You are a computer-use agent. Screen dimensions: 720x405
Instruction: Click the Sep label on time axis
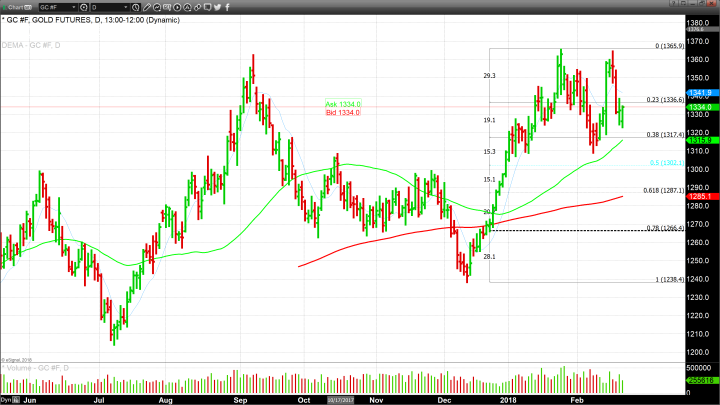240,398
